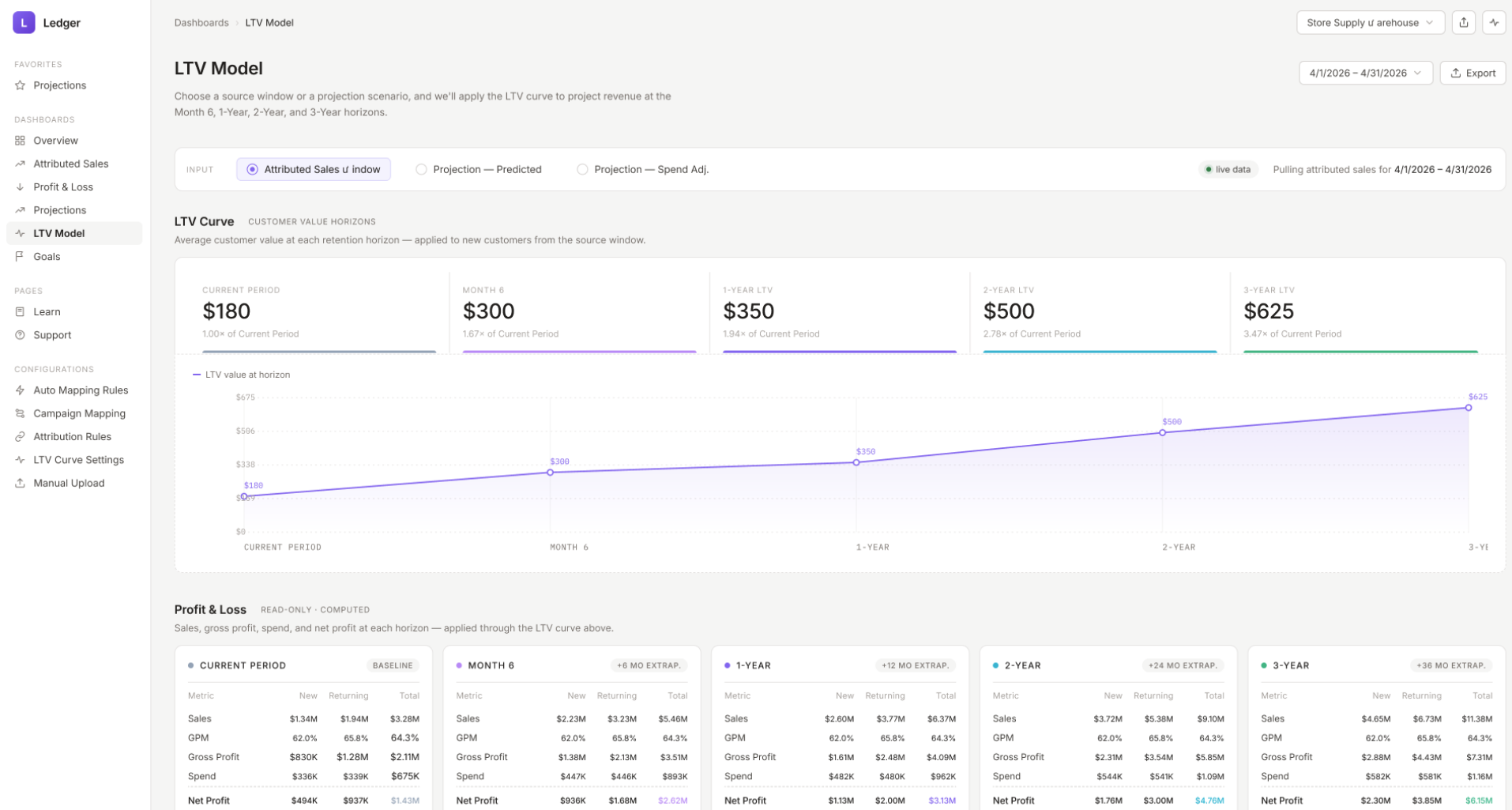Click the BASELINE badge on Current Period

pyautogui.click(x=393, y=665)
